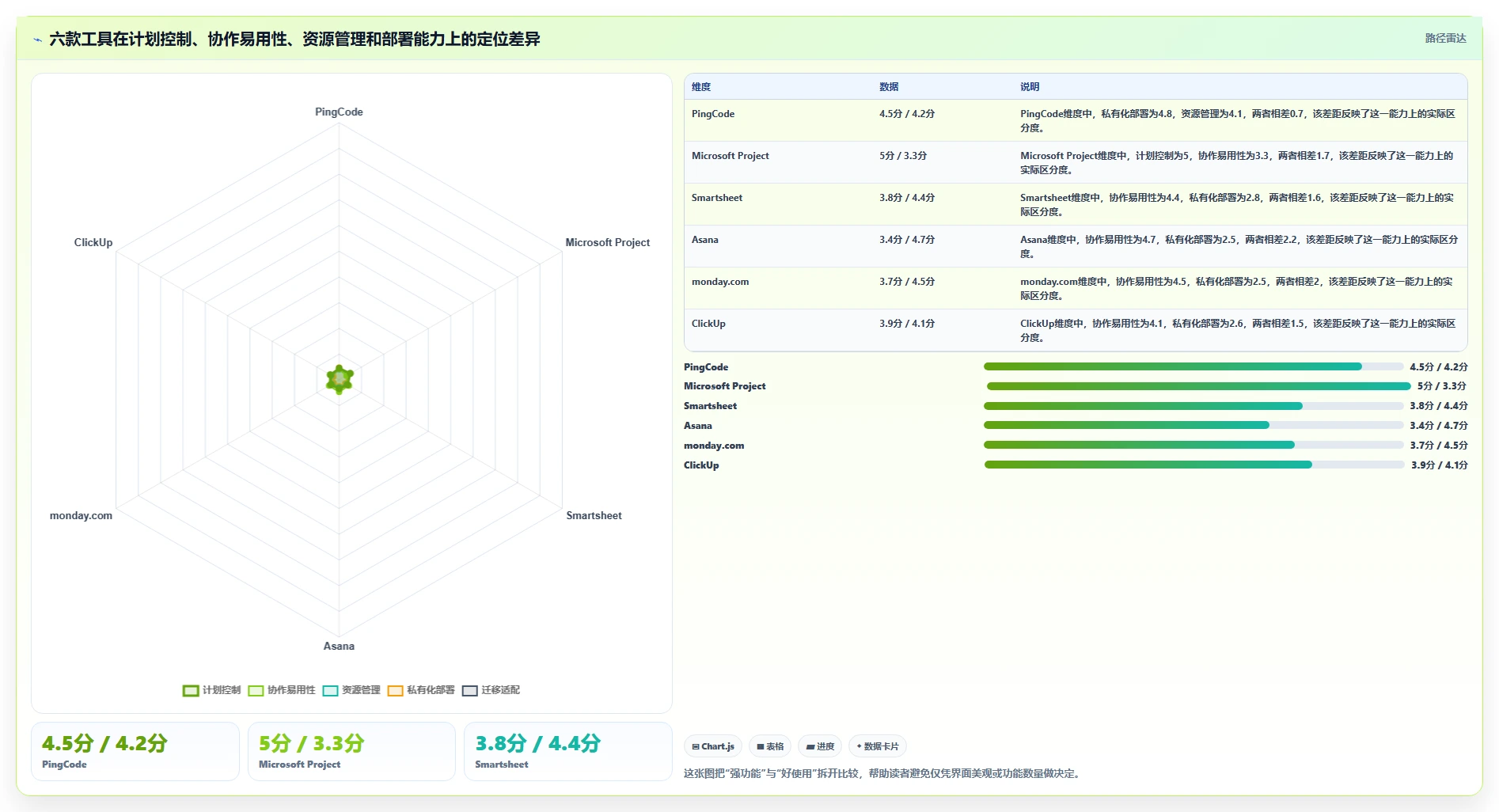Screen dimensions: 1499x812
Task: Click the table data cell 3.7分 / 4.5分
Action: [x=907, y=282]
